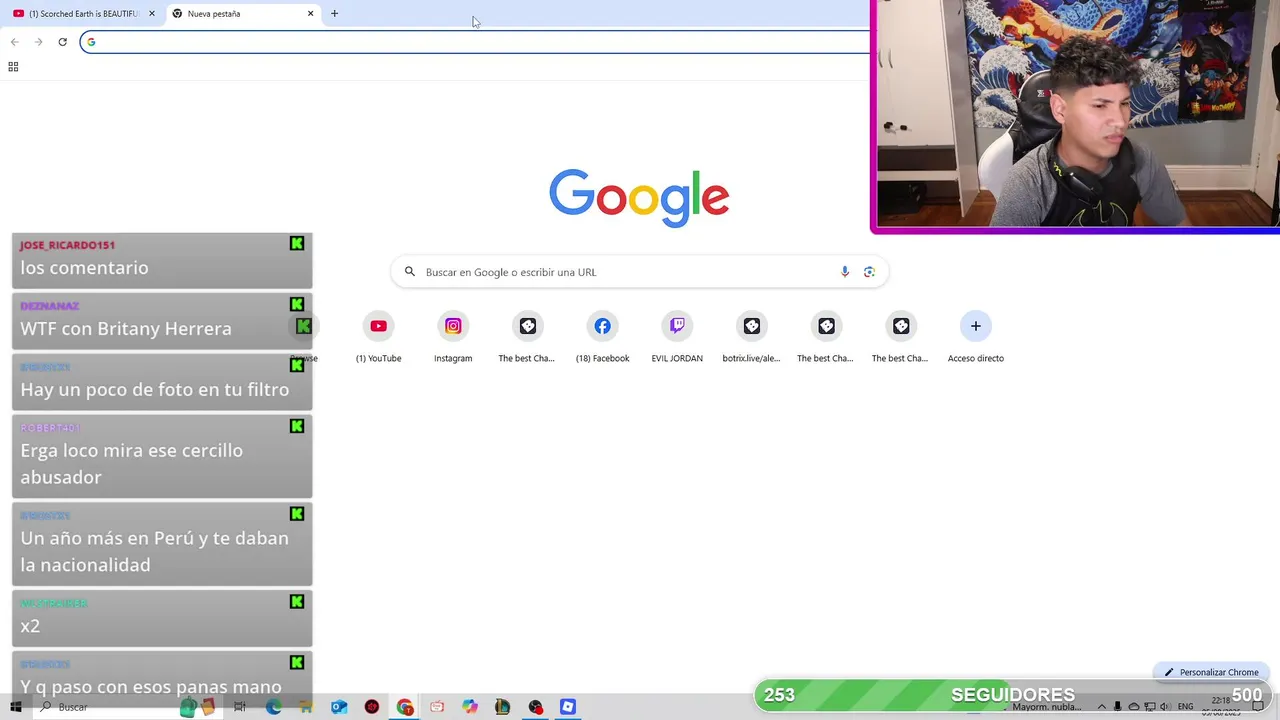This screenshot has height=720, width=1280.
Task: Open the YouTube shortcut
Action: point(378,338)
